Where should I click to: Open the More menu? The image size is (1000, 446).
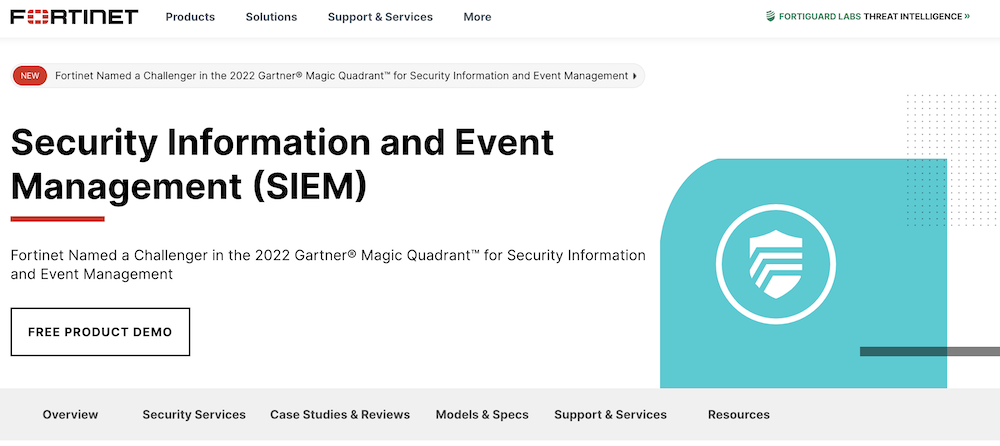477,17
